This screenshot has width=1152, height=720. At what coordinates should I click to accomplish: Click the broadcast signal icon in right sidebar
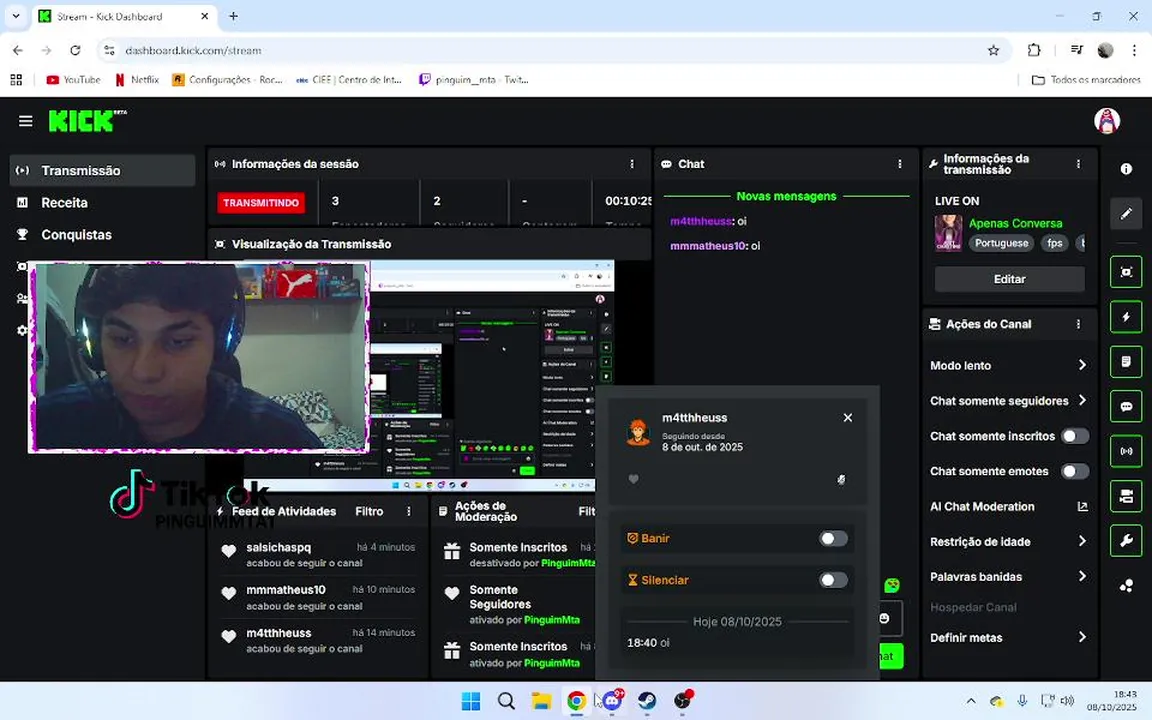pos(1126,452)
